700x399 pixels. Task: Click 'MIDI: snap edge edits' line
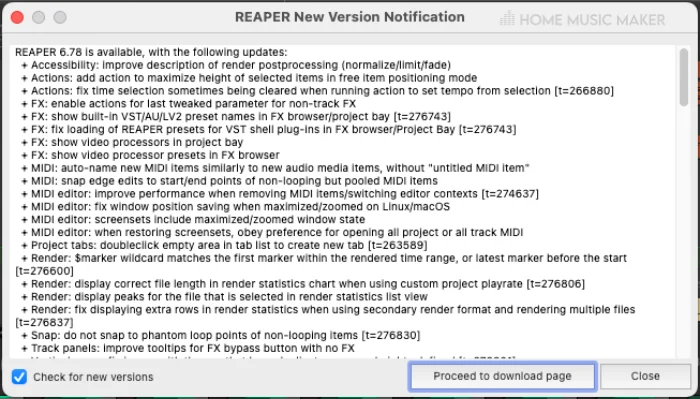229,181
